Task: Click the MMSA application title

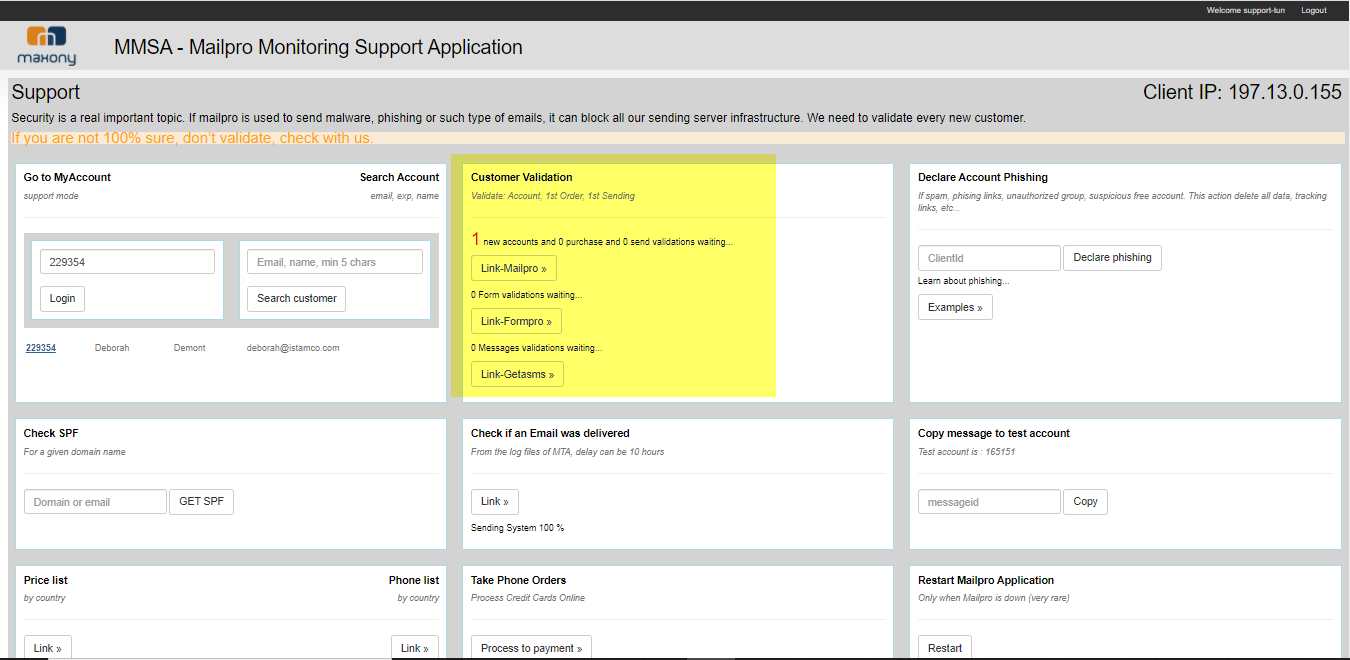Action: [x=318, y=47]
